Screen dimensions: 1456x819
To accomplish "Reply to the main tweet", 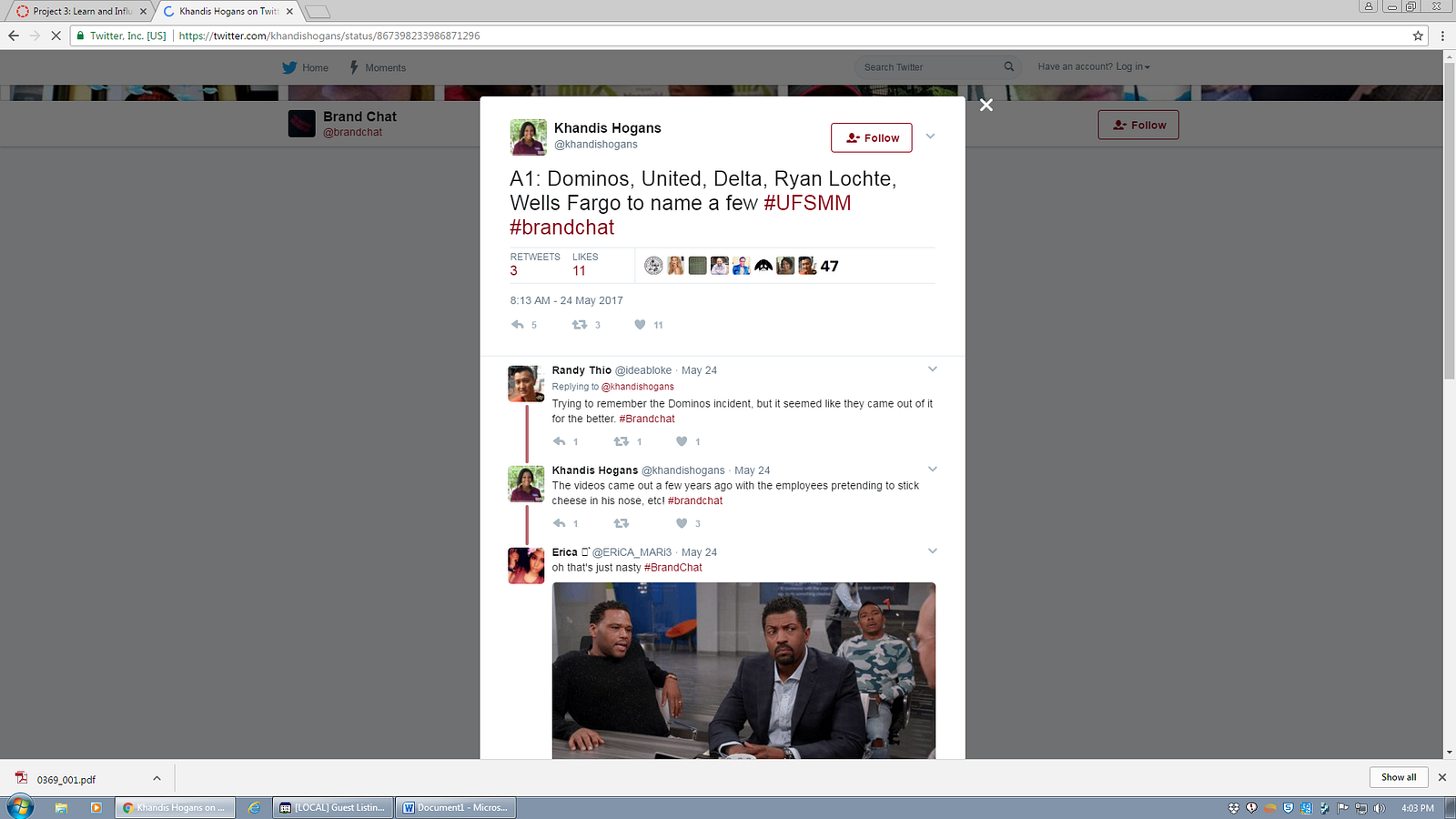I will click(x=518, y=325).
